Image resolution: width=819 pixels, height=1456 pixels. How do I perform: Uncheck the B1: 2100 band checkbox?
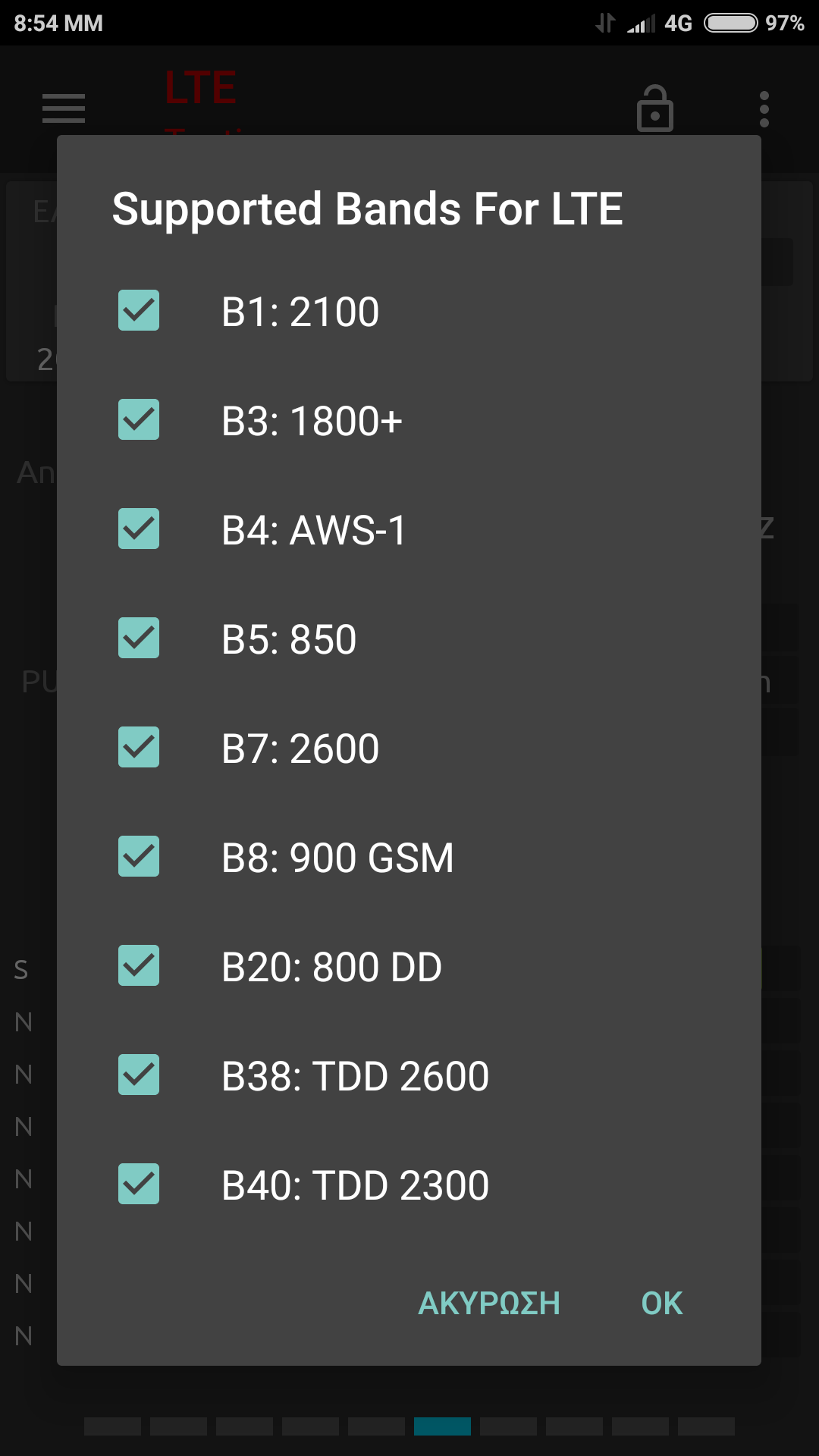tap(139, 310)
